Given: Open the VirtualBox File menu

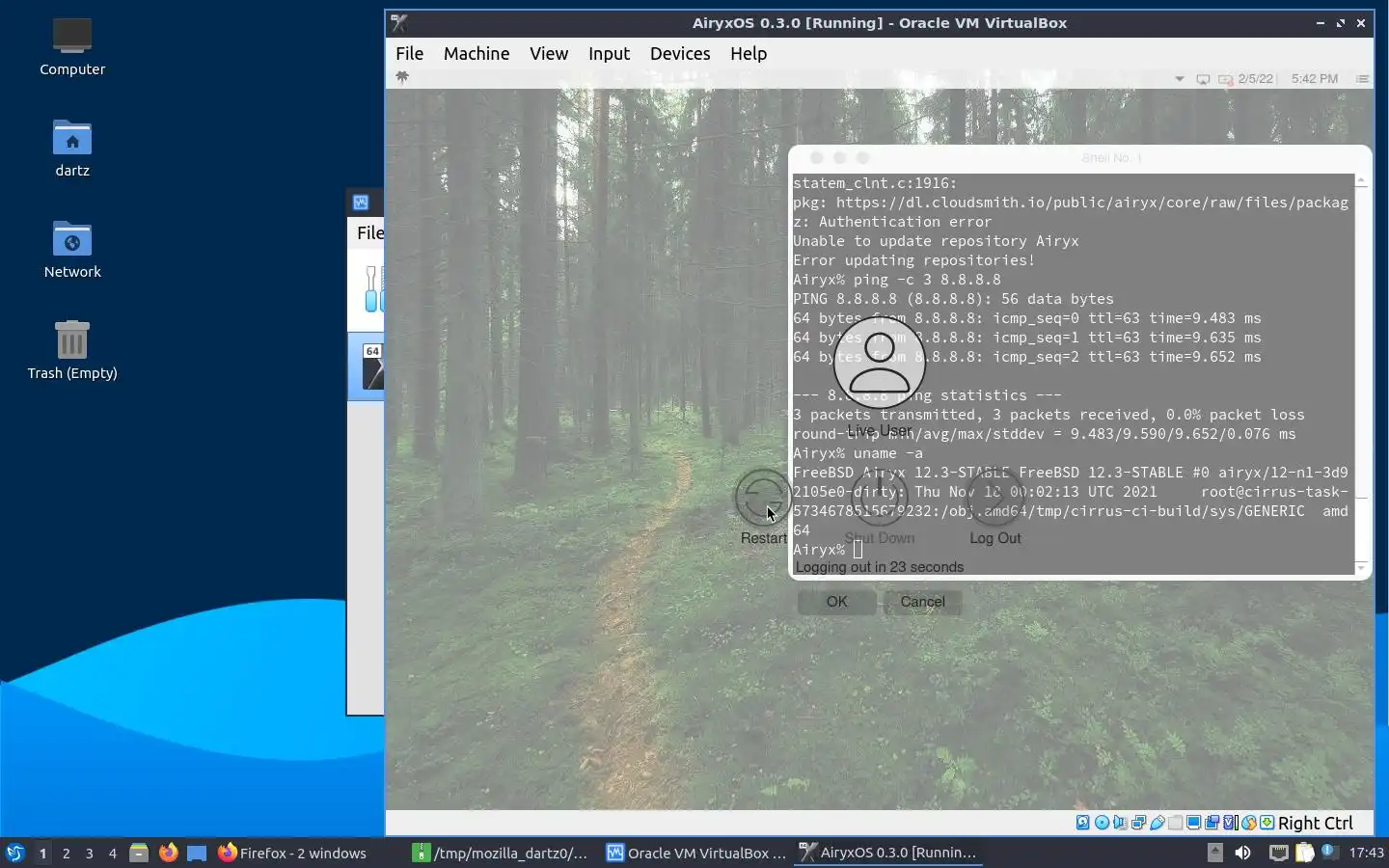Looking at the screenshot, I should [x=409, y=54].
